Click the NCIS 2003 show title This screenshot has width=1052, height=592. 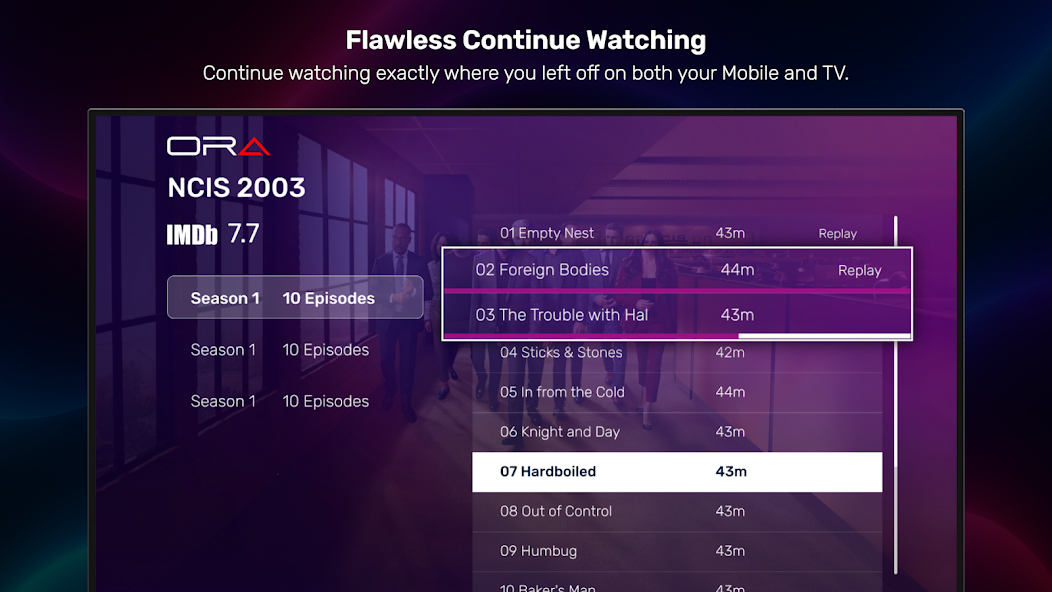coord(236,188)
